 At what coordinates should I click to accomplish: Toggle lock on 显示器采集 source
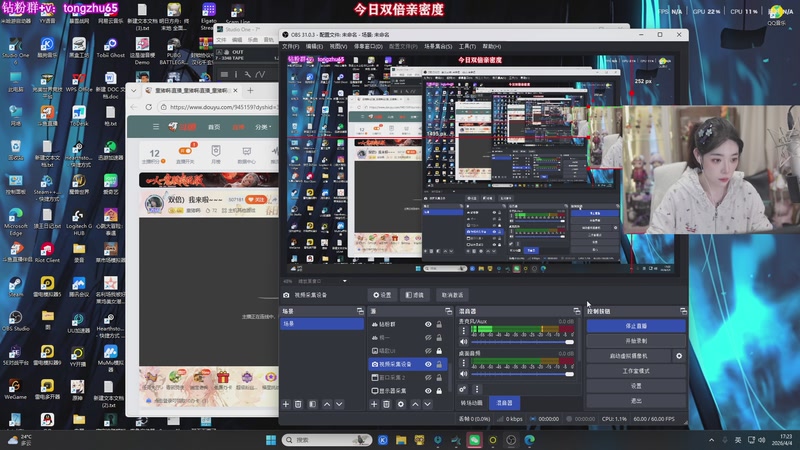[x=439, y=391]
